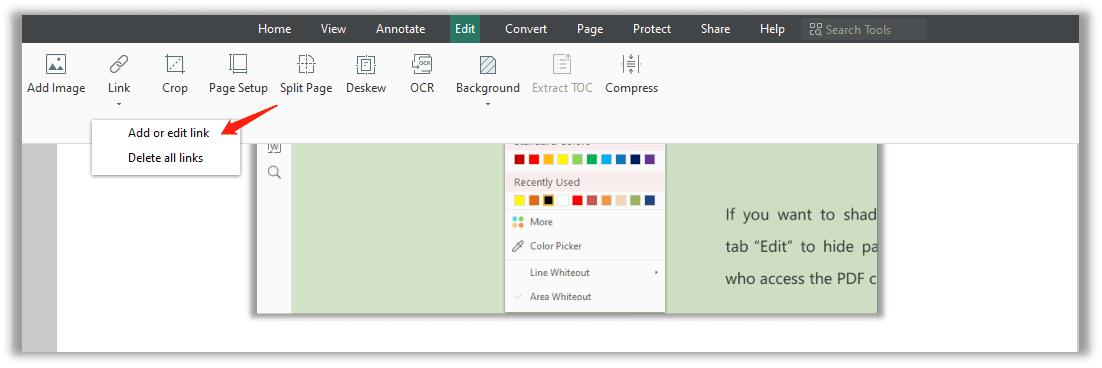Expand the Line Whiteout submenu arrow
The width and height of the screenshot is (1102, 368).
[x=656, y=272]
